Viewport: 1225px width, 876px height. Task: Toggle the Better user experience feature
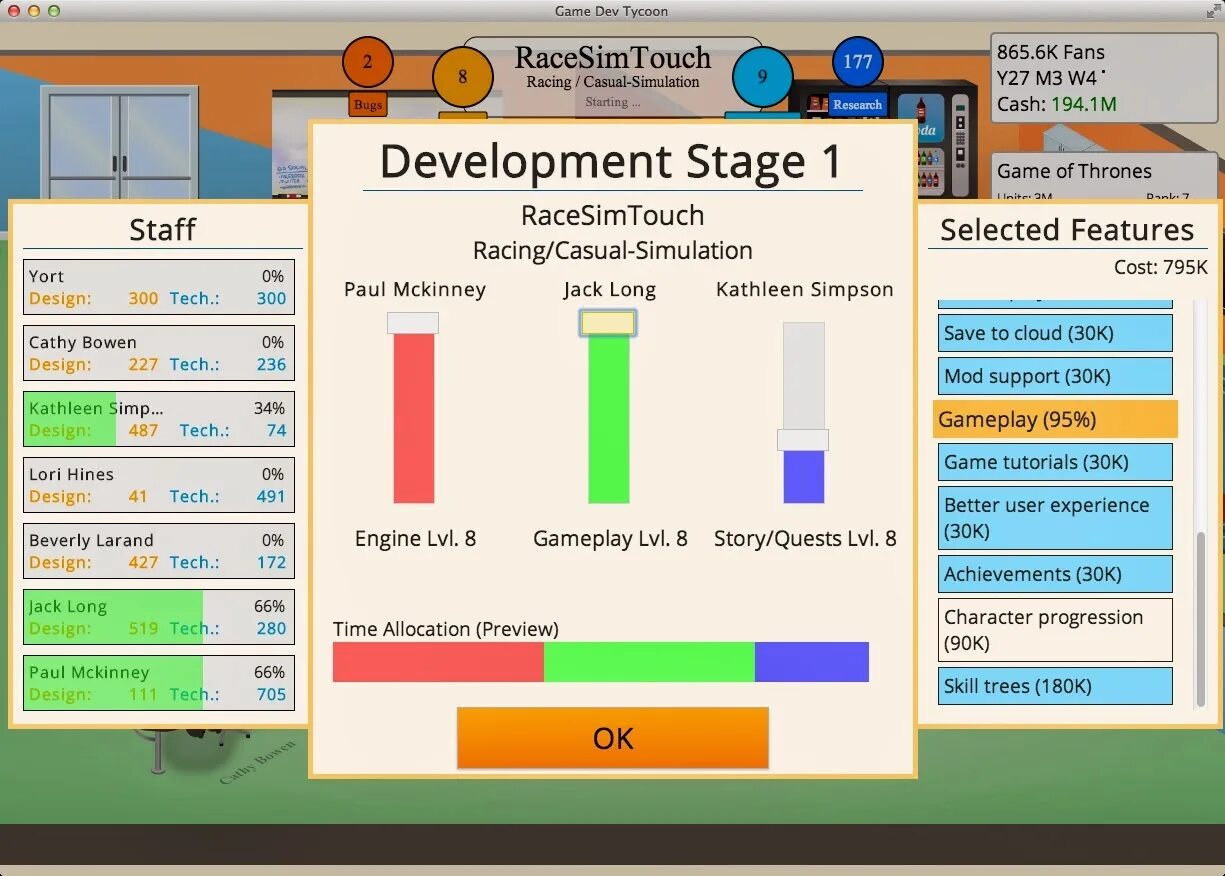1055,518
